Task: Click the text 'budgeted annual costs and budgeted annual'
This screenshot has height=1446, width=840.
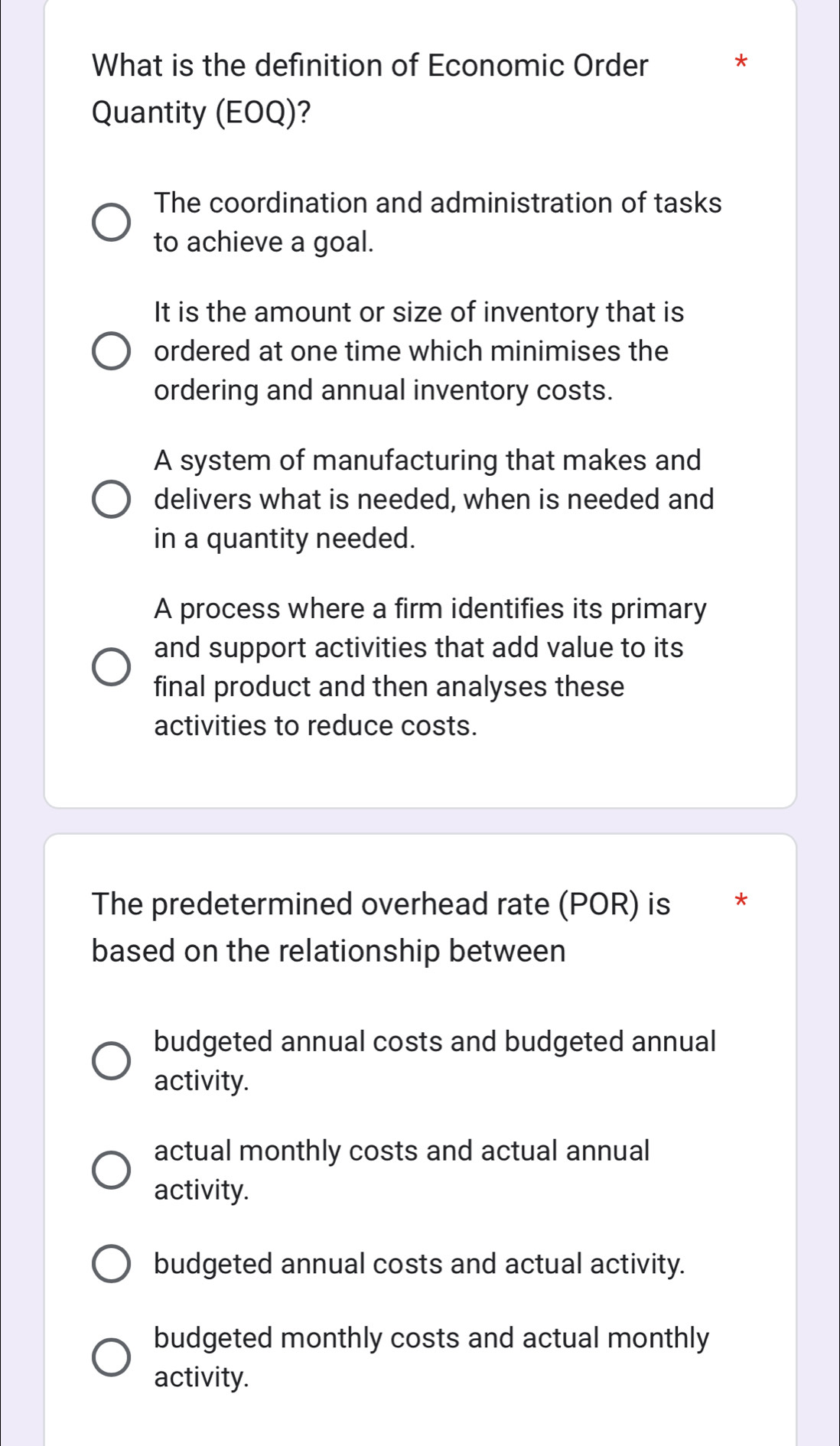Action: click(435, 1042)
